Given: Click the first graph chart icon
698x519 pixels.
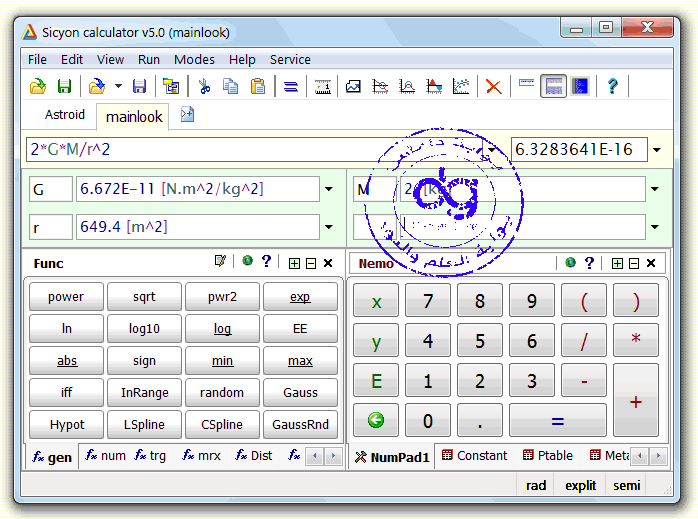Looking at the screenshot, I should 353,86.
